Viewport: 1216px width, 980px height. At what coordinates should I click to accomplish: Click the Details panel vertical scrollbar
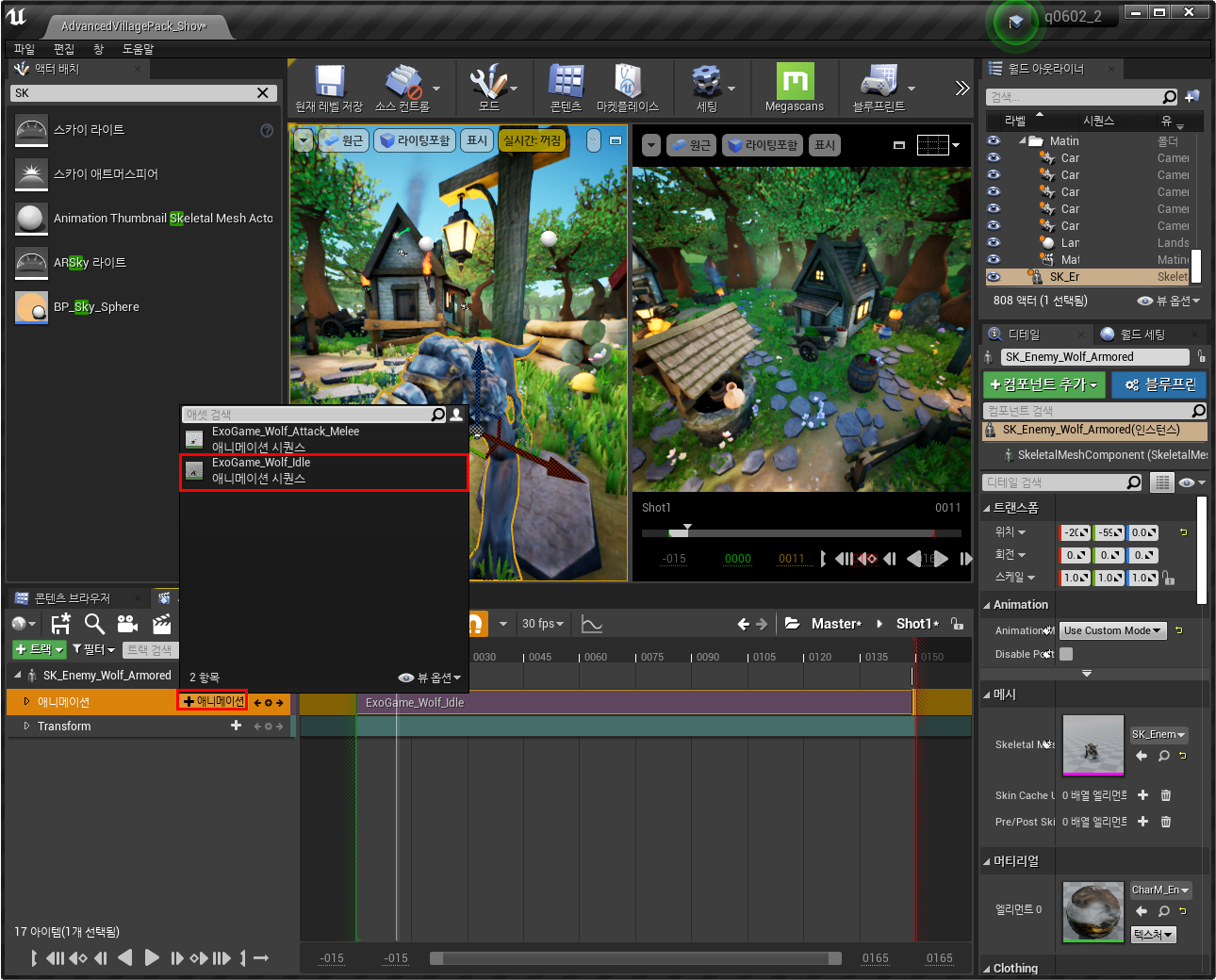pos(1202,550)
